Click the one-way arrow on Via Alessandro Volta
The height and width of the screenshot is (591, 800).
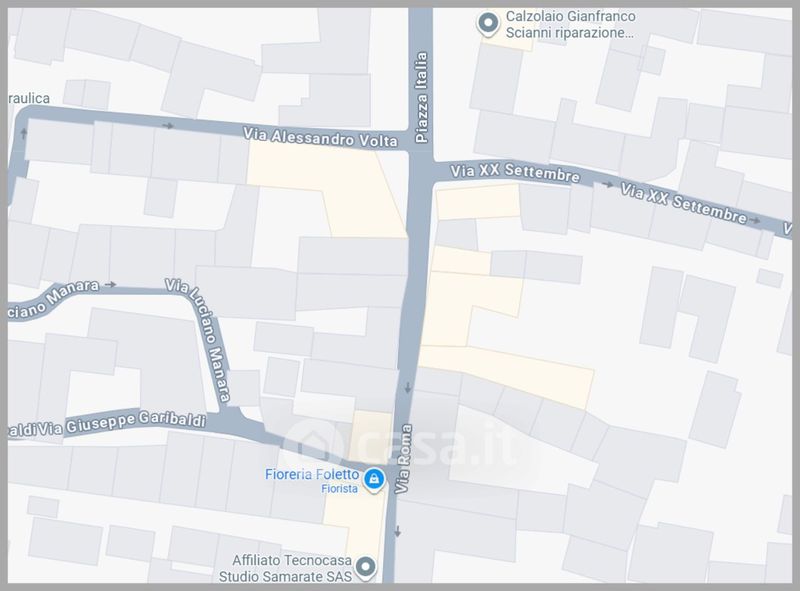pos(168,126)
